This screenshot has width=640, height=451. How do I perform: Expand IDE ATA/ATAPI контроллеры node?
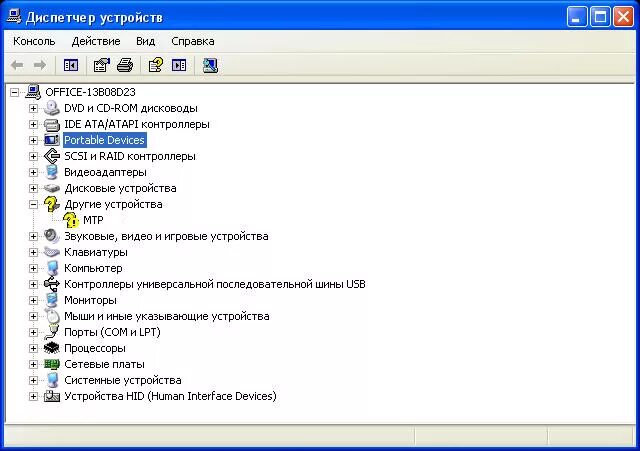coord(33,124)
